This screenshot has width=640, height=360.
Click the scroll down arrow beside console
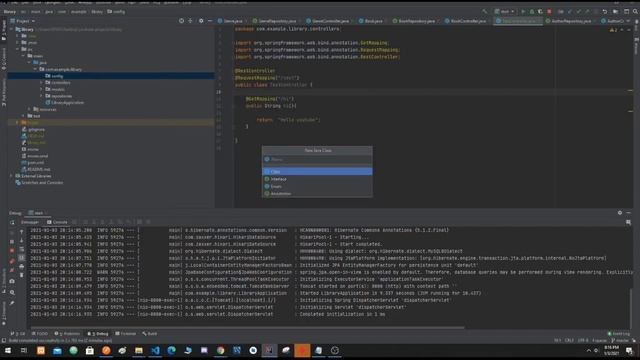pyautogui.click(x=22, y=240)
